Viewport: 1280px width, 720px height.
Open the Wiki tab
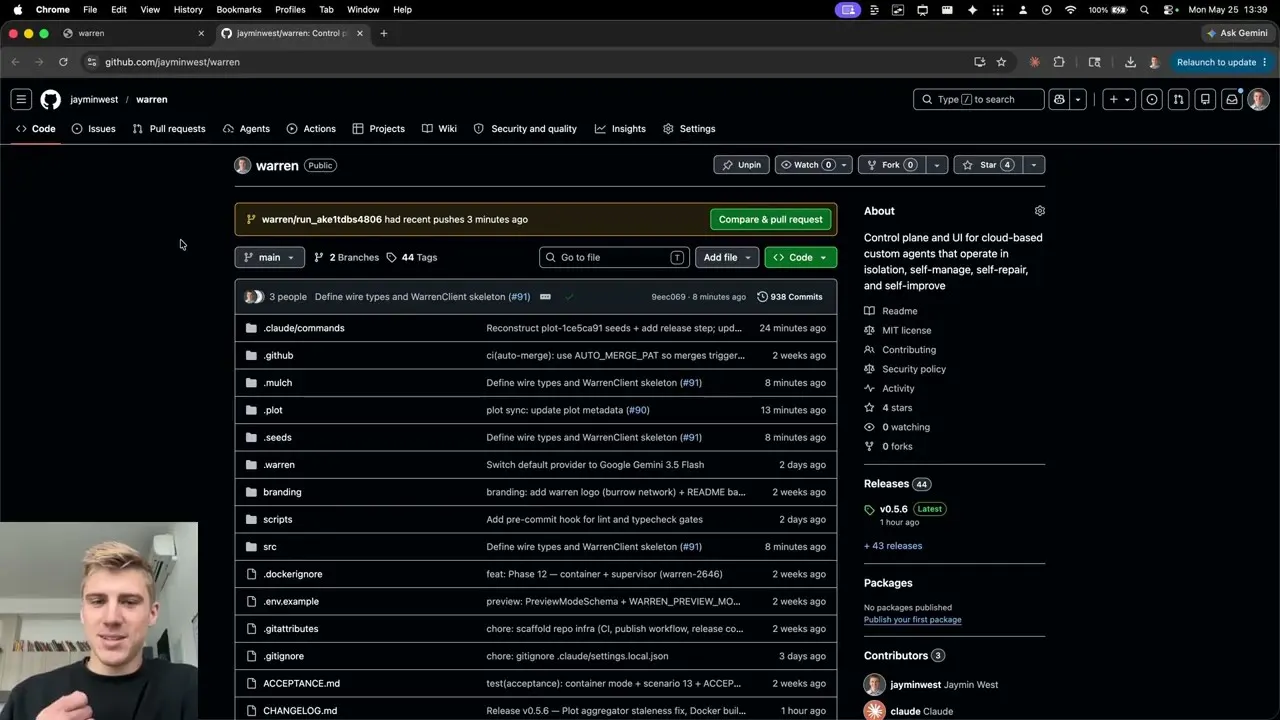tap(439, 129)
